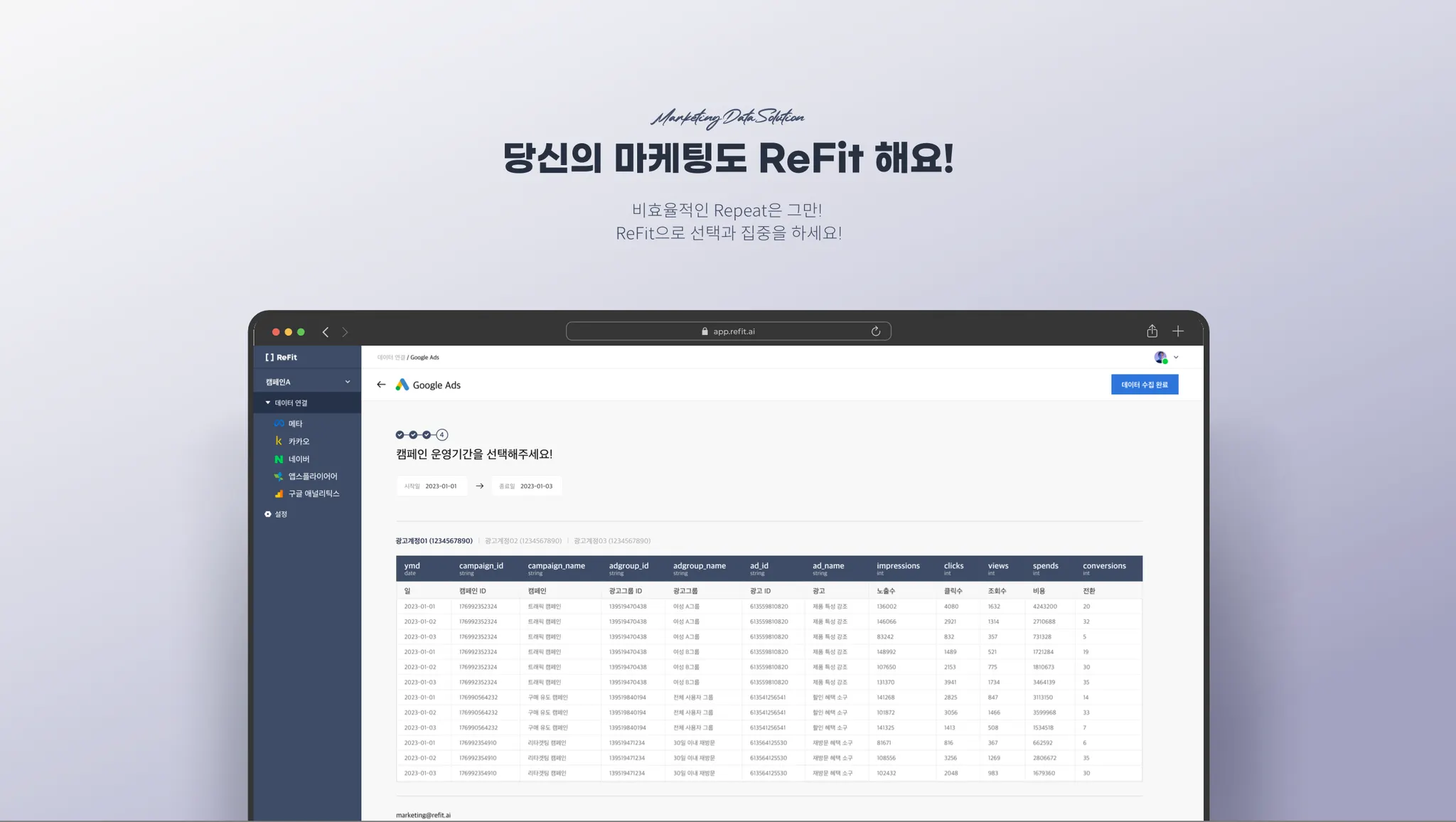Switch to 광고계정03 (Ad account 03) tab
1456x822 pixels.
[x=611, y=541]
